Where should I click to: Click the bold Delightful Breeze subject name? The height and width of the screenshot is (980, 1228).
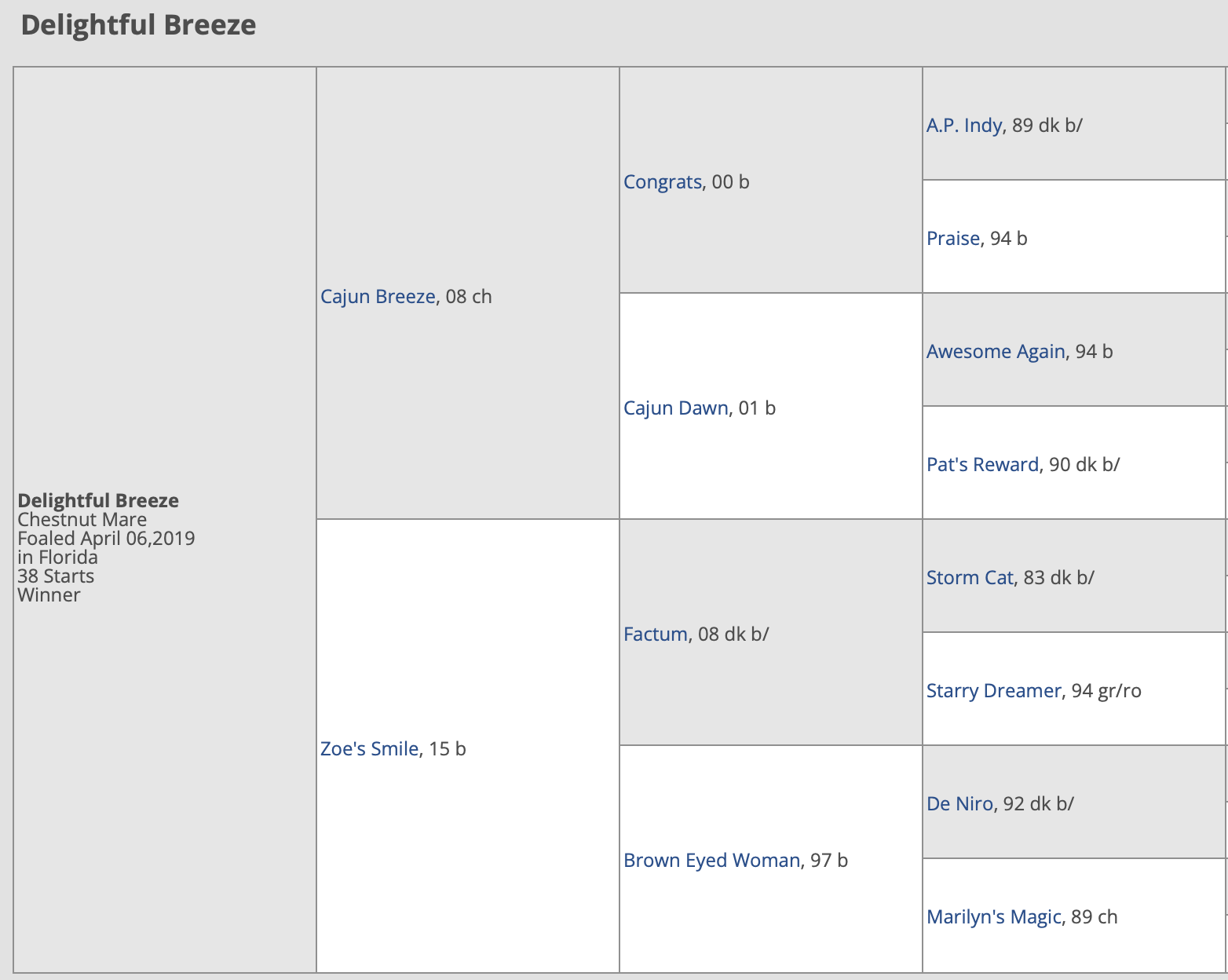[98, 501]
